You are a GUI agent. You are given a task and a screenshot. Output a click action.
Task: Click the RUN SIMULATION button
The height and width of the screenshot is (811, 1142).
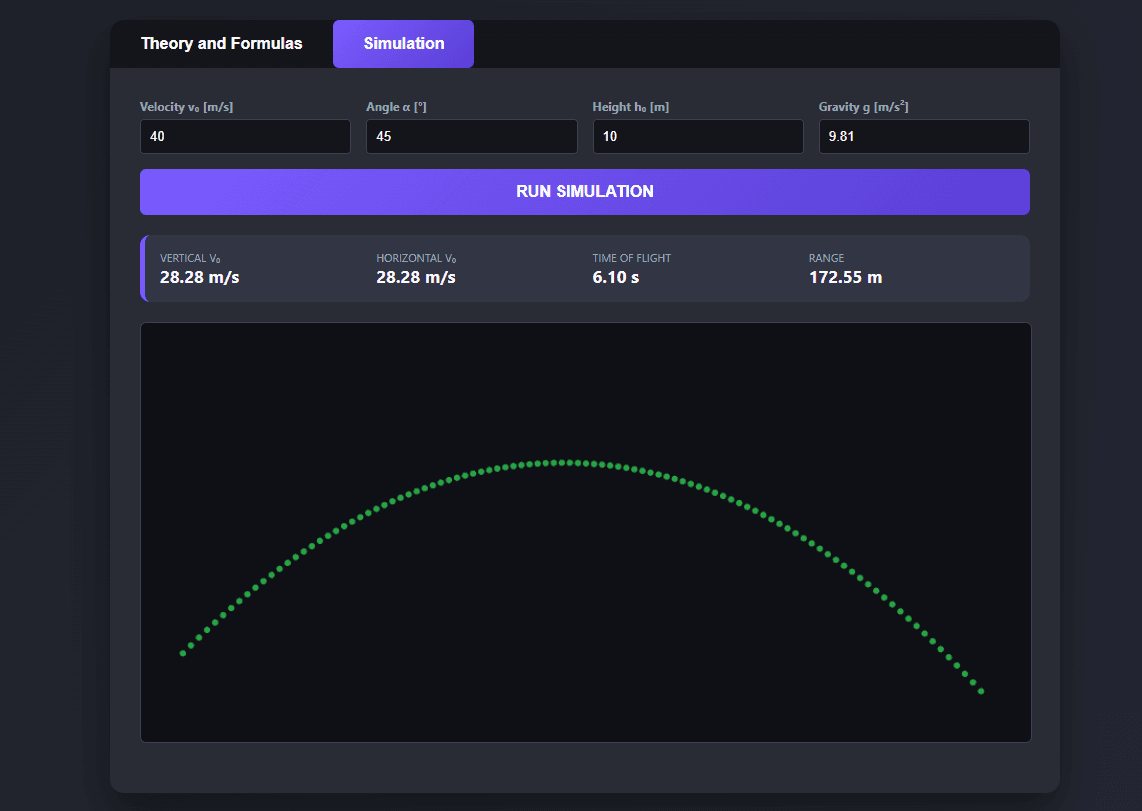[584, 192]
